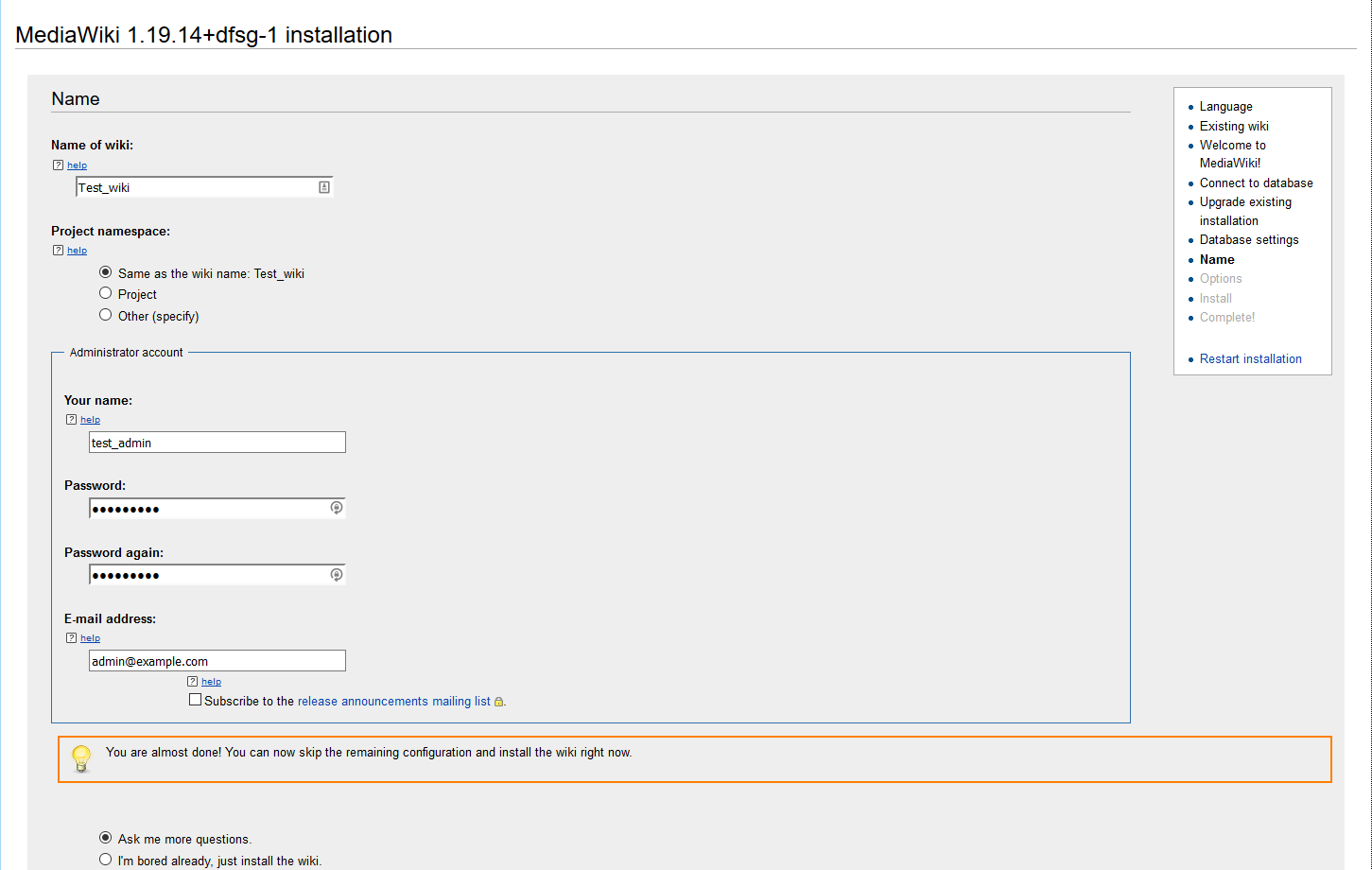The width and height of the screenshot is (1372, 870).
Task: Click Install step in sidebar
Action: [x=1216, y=299]
